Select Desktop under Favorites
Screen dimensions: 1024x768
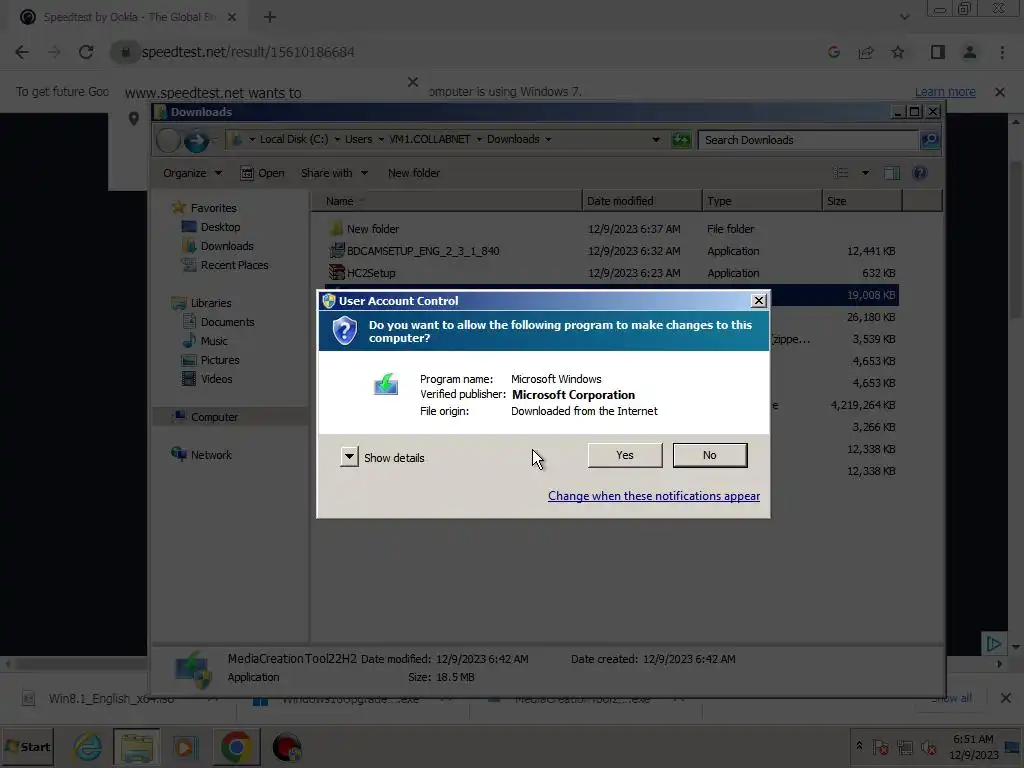[211, 227]
